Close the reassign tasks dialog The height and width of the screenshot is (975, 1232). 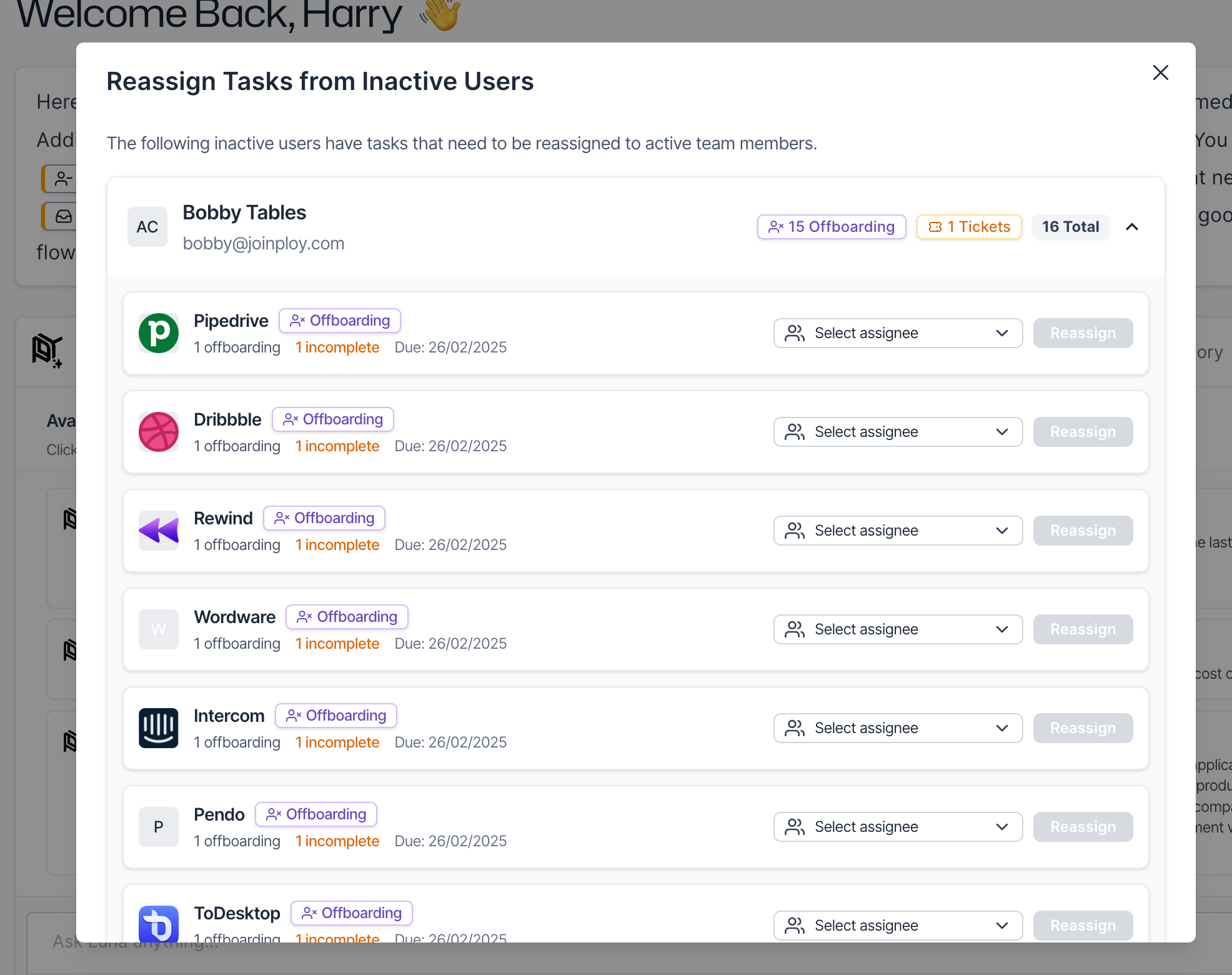1160,72
